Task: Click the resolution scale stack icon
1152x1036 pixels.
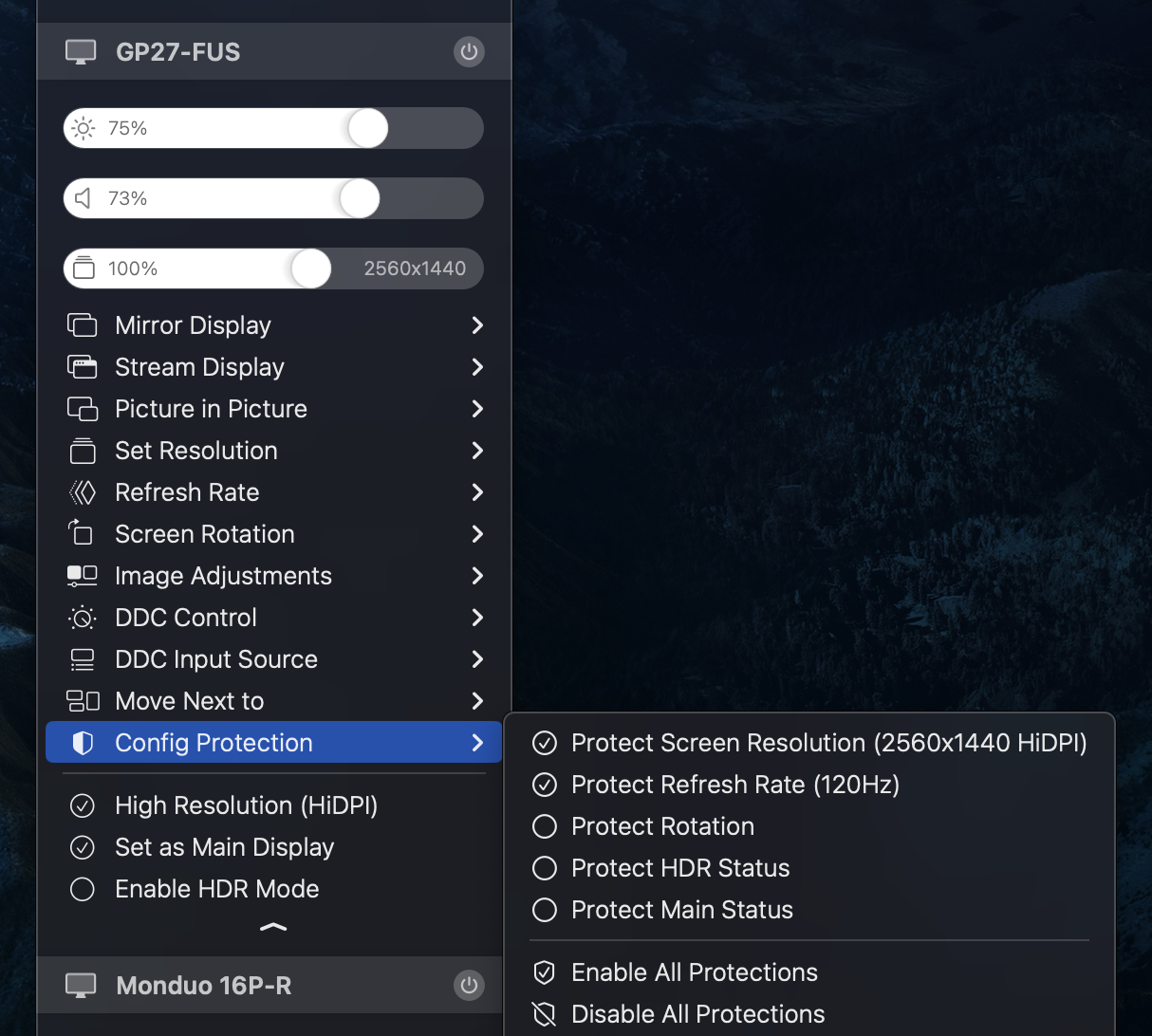Action: [84, 268]
